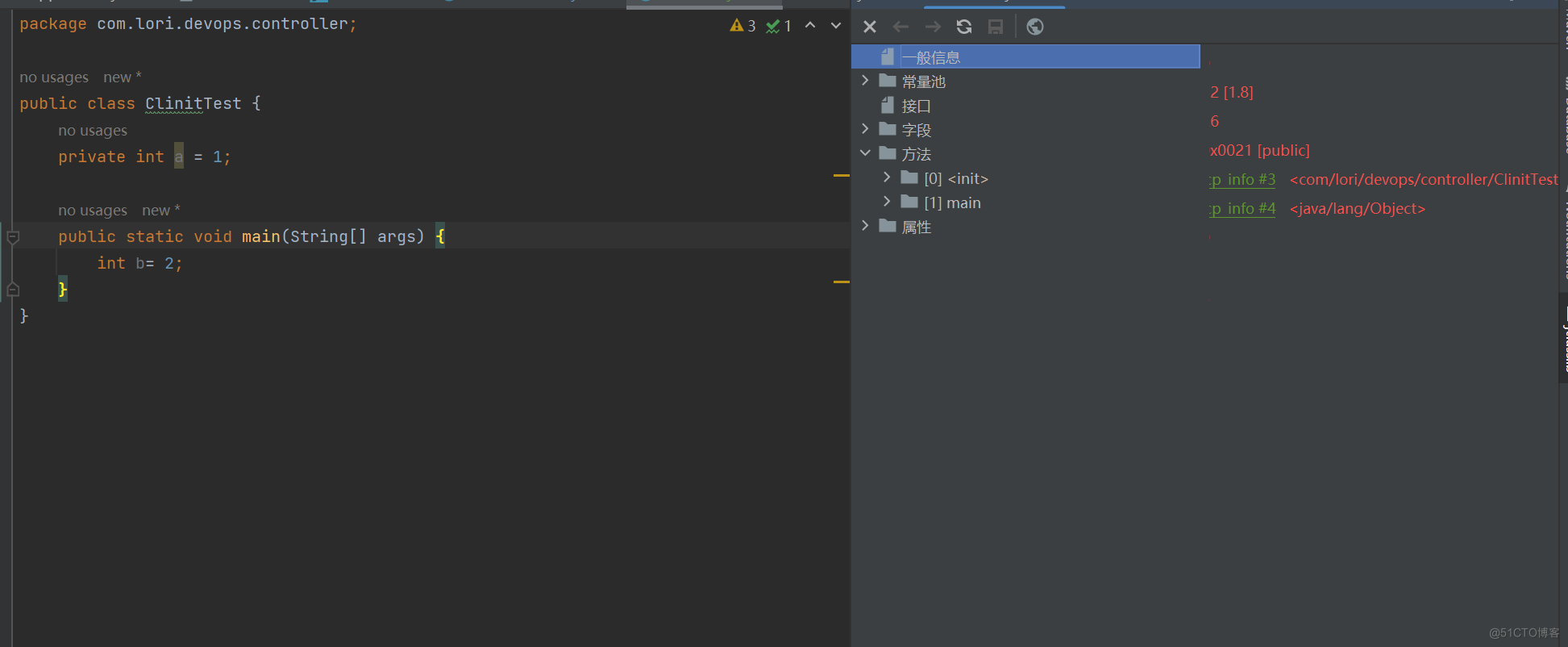Screen dimensions: 1568x647
Task: Open the web globe icon in the toolbar
Action: (x=1035, y=27)
